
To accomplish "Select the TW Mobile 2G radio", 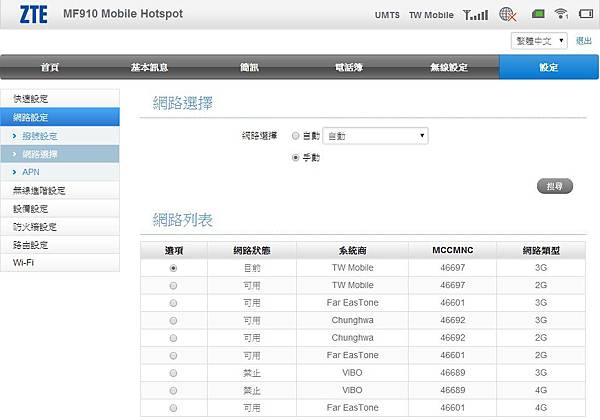I will tap(173, 286).
